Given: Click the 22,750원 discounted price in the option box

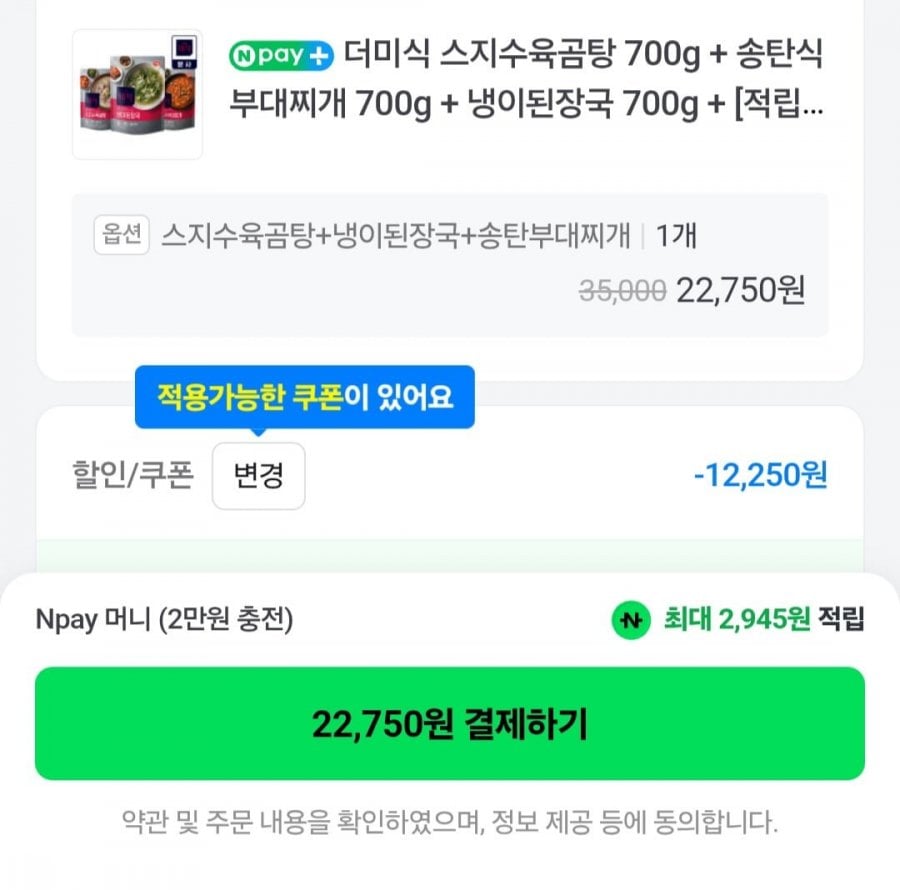Looking at the screenshot, I should [741, 290].
